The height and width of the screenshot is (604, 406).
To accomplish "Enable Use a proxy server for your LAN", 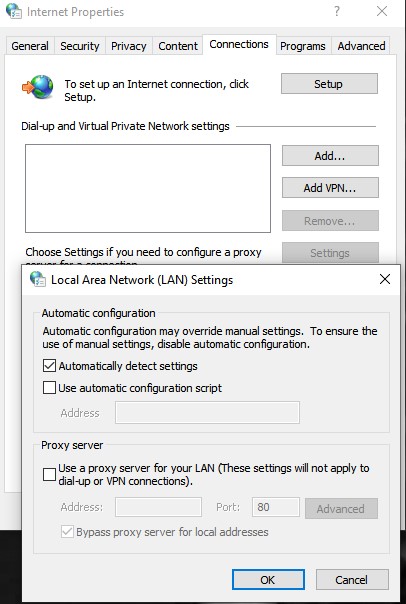I will point(49,474).
